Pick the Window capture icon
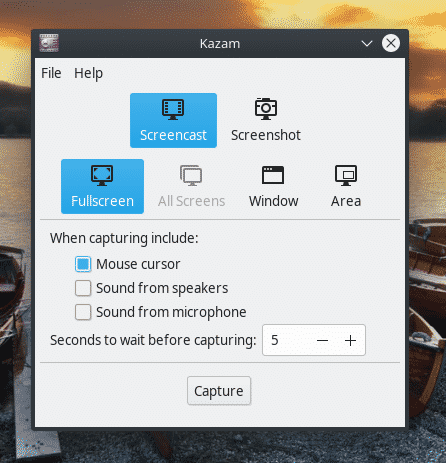Screen dimensions: 446x463 point(273,175)
